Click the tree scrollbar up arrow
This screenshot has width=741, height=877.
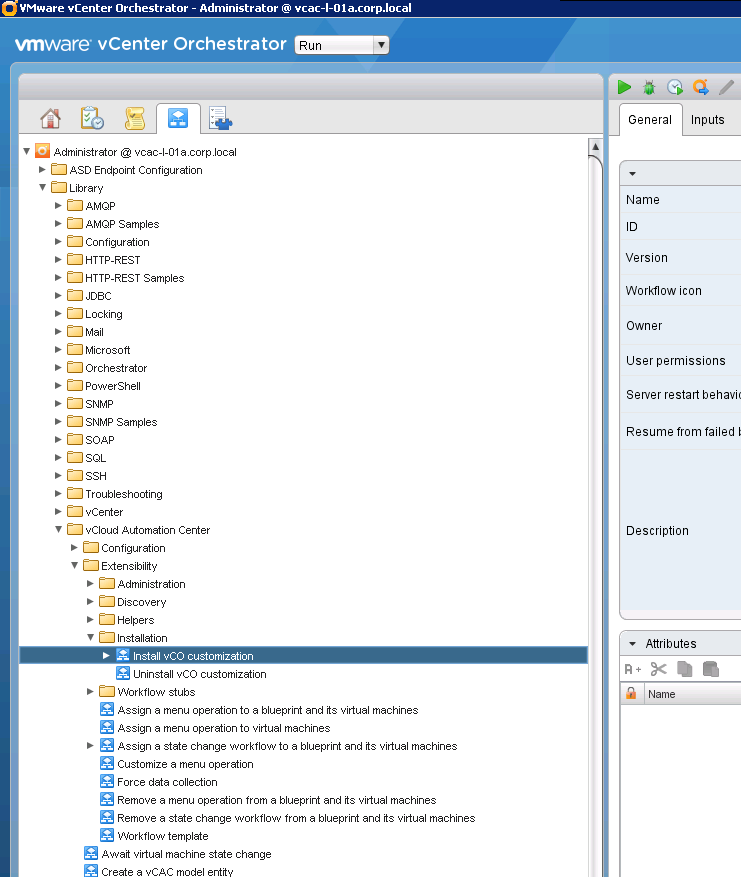click(x=596, y=147)
